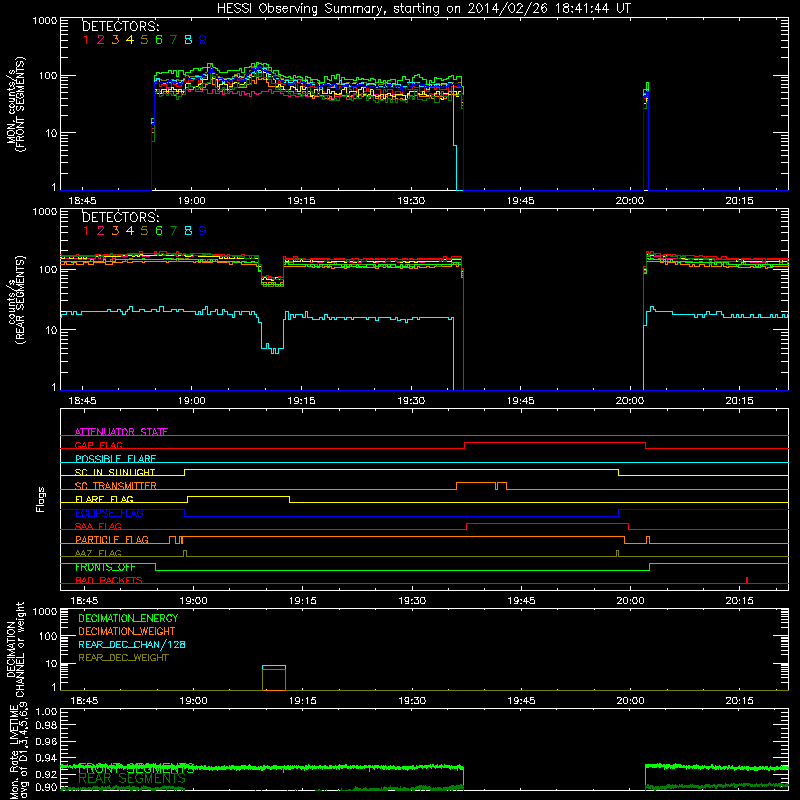Click the 20:00 tick under rear segments plot
Image resolution: width=800 pixels, height=800 pixels.
[x=630, y=401]
